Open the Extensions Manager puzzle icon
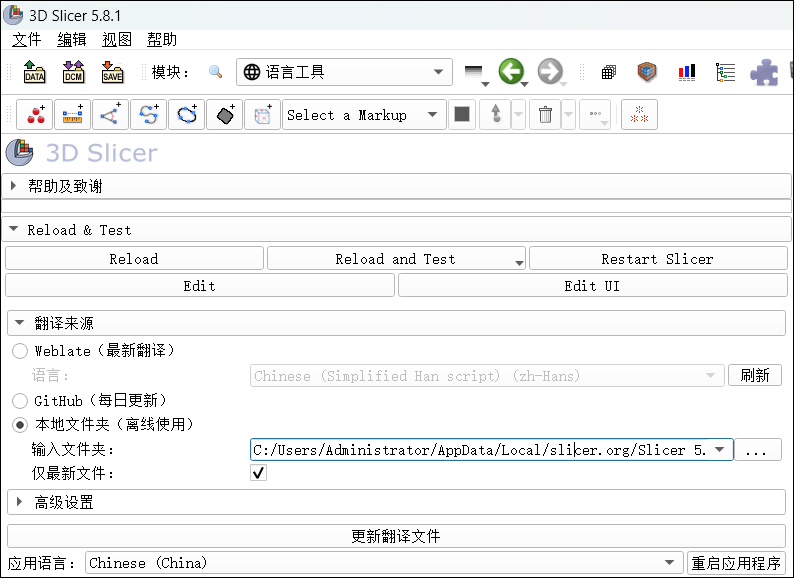794x578 pixels. point(764,72)
